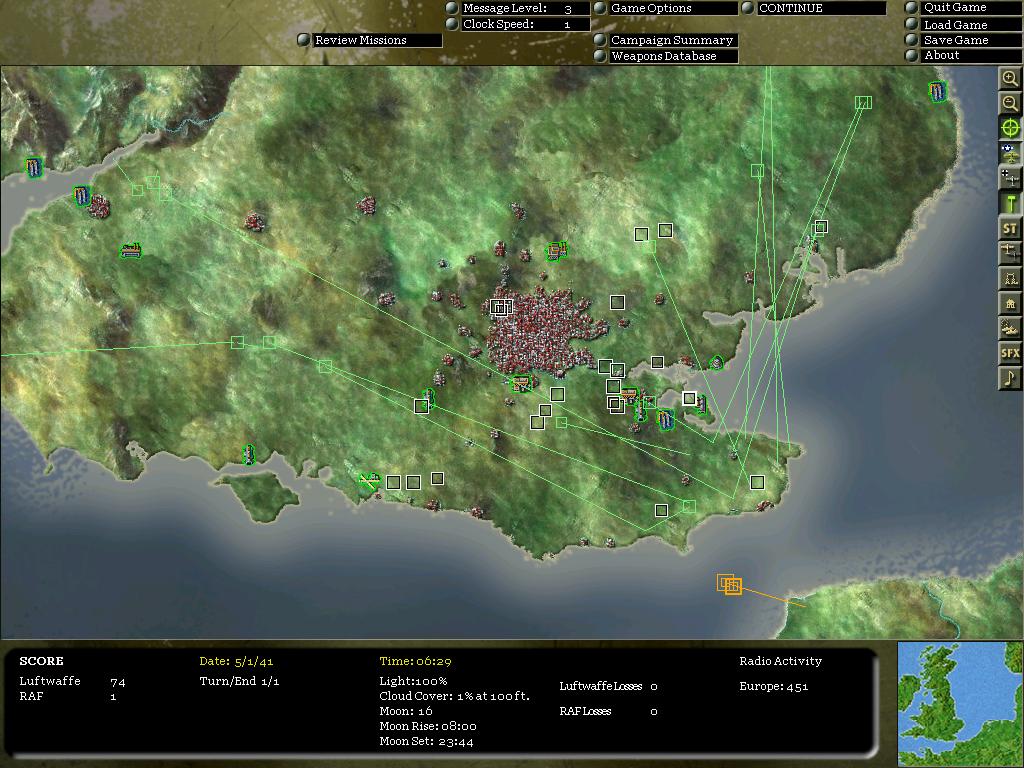The height and width of the screenshot is (768, 1024).
Task: Select the large city cluster on map
Action: [543, 333]
